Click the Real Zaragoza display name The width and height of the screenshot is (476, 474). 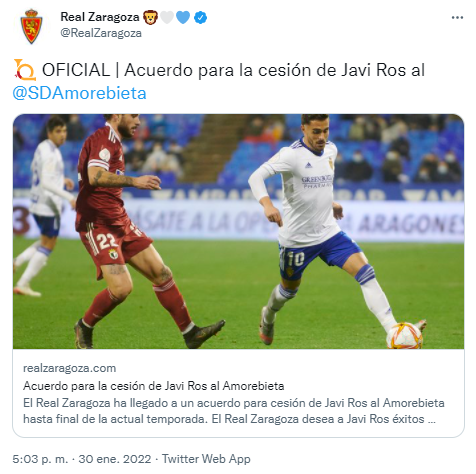[100, 17]
